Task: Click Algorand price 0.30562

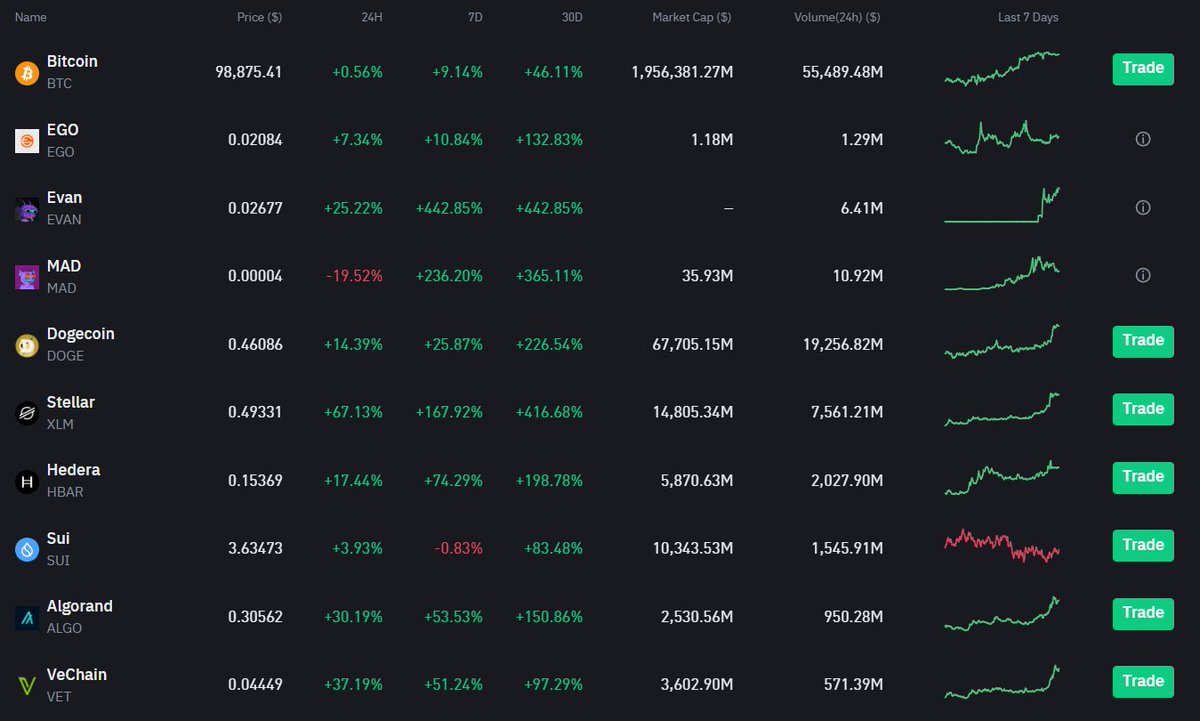Action: (255, 616)
